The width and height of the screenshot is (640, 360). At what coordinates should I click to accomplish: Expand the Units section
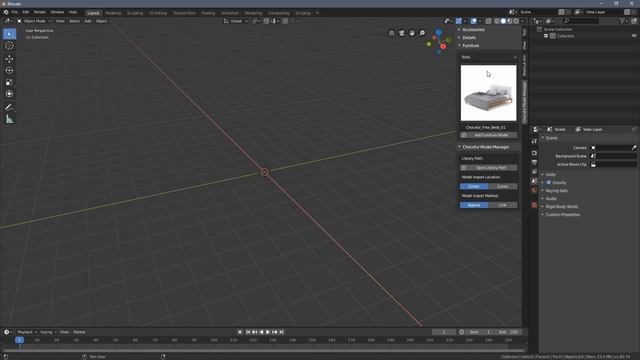coord(551,175)
